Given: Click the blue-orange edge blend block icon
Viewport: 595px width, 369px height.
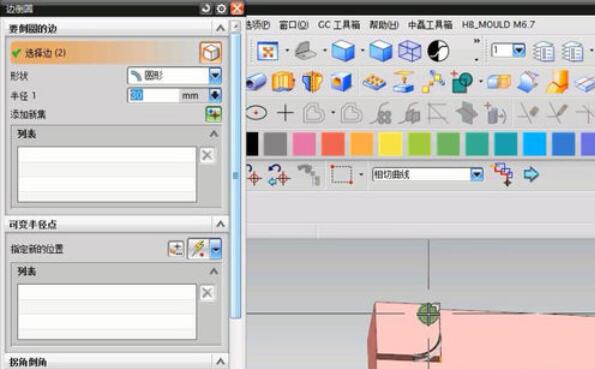Looking at the screenshot, I should 499,81.
